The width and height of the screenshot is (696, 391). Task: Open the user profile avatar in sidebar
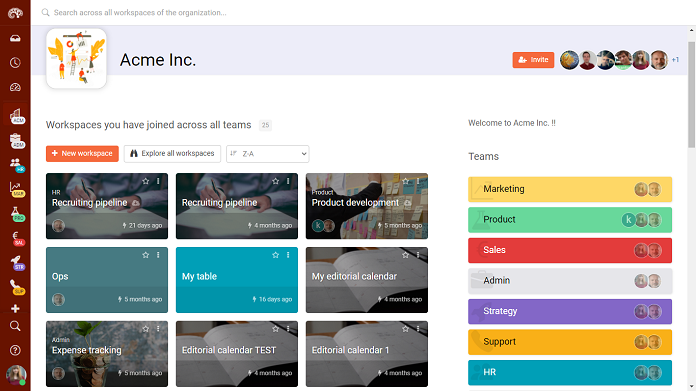coord(16,375)
